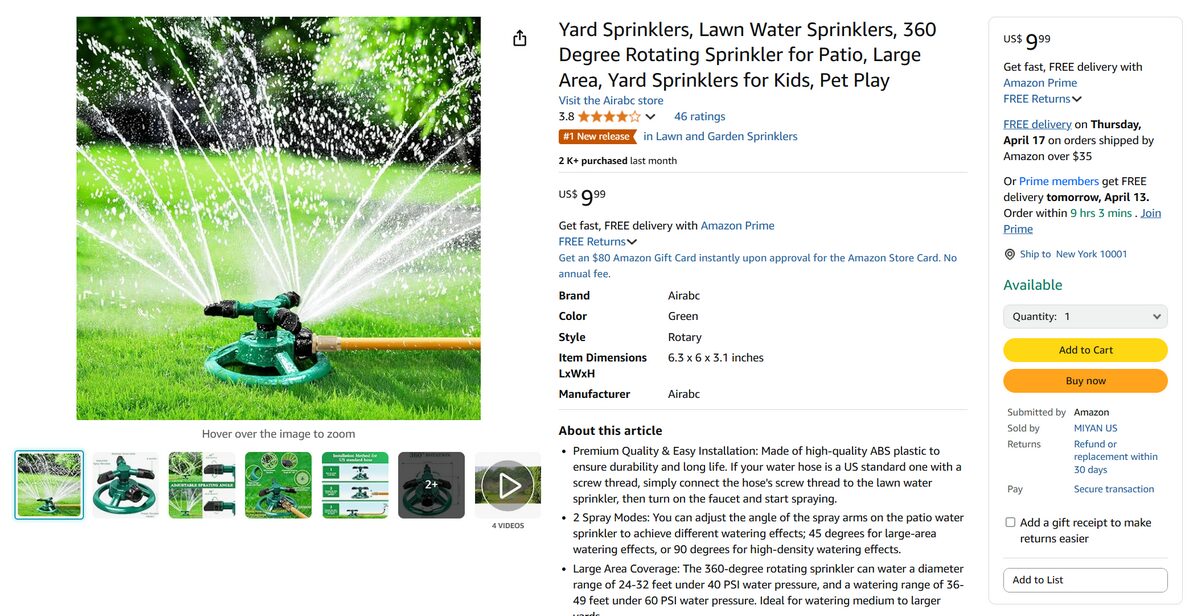The height and width of the screenshot is (616, 1200).
Task: Open the Quantity dropdown
Action: [x=1085, y=316]
